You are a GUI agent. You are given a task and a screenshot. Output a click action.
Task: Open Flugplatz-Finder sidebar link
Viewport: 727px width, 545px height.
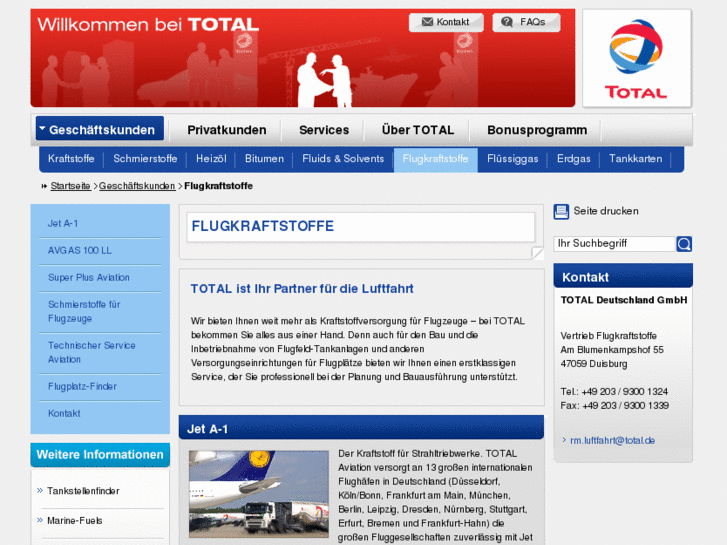[82, 386]
